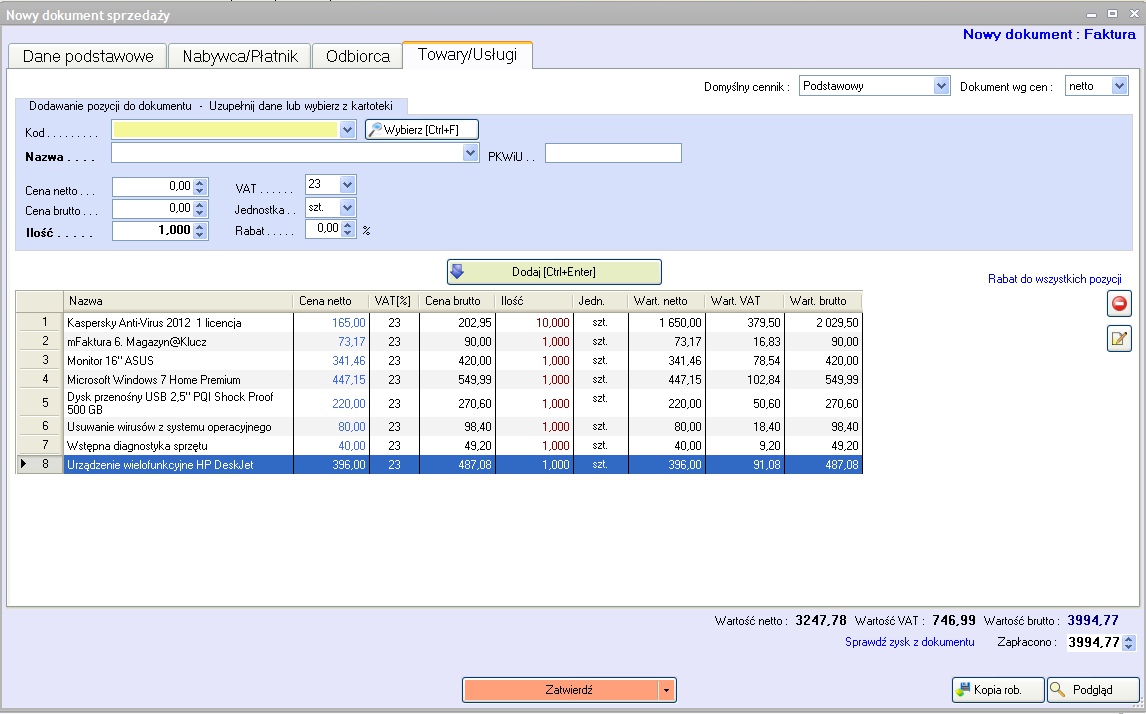Click Rabat do wszystkich pozycji link
This screenshot has width=1146, height=714.
pos(1054,279)
